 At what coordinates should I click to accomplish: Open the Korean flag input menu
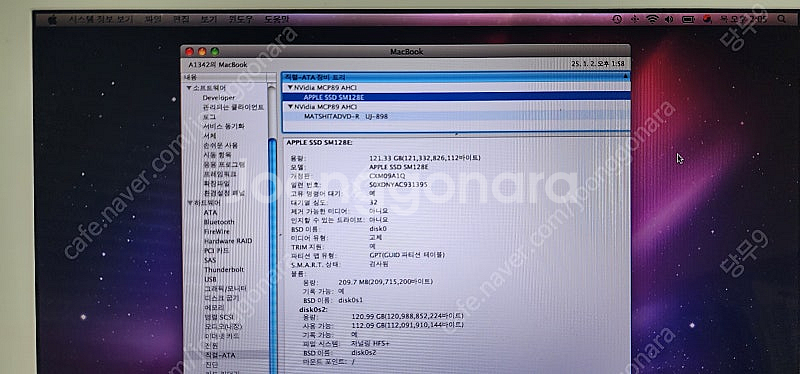pyautogui.click(x=707, y=19)
